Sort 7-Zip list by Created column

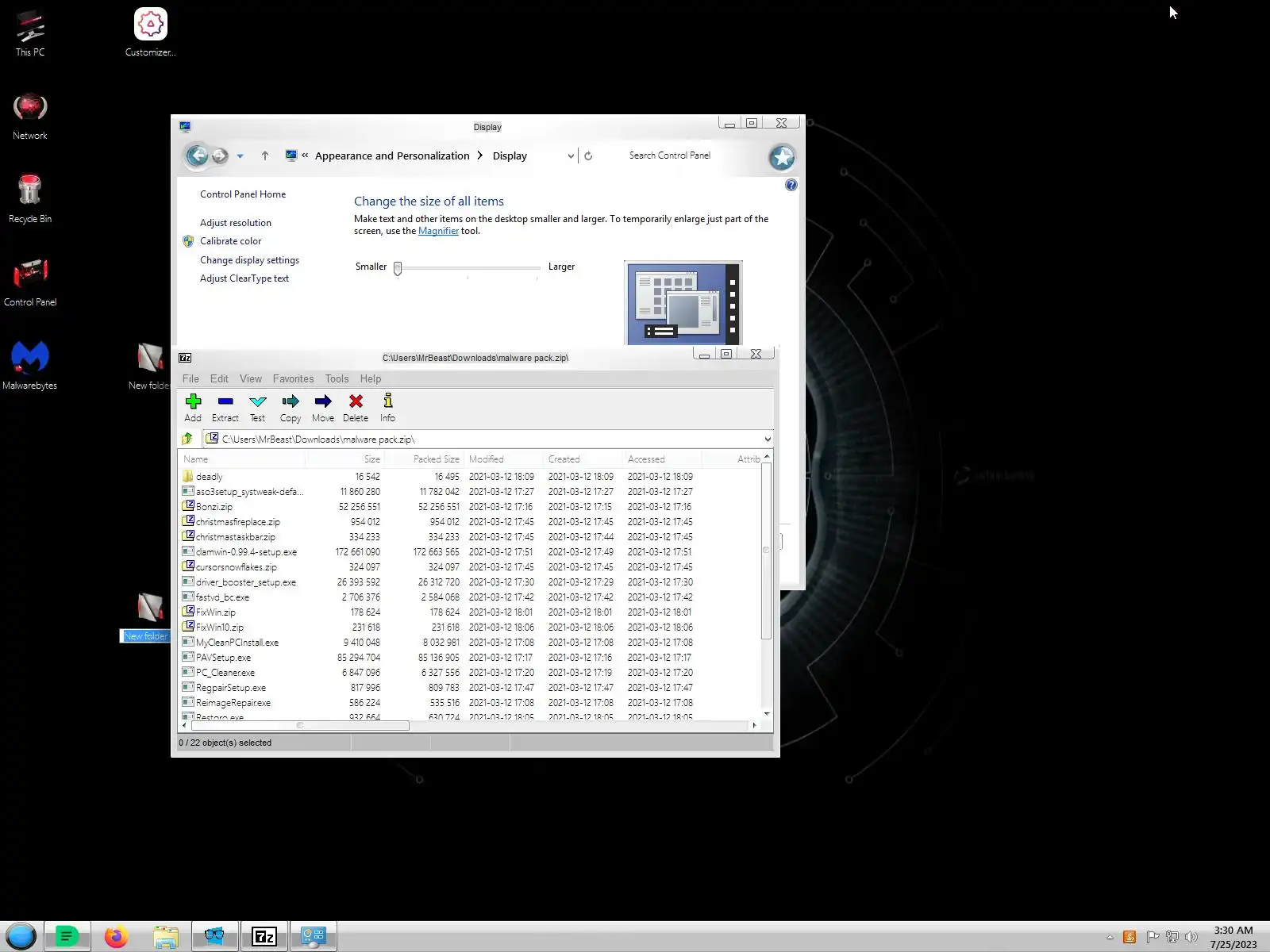[x=583, y=459]
